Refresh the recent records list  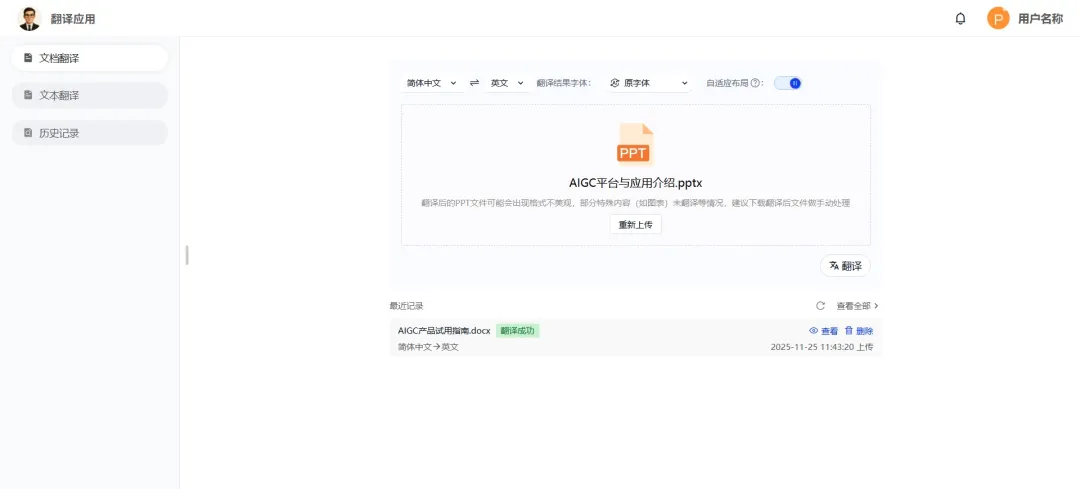point(820,306)
